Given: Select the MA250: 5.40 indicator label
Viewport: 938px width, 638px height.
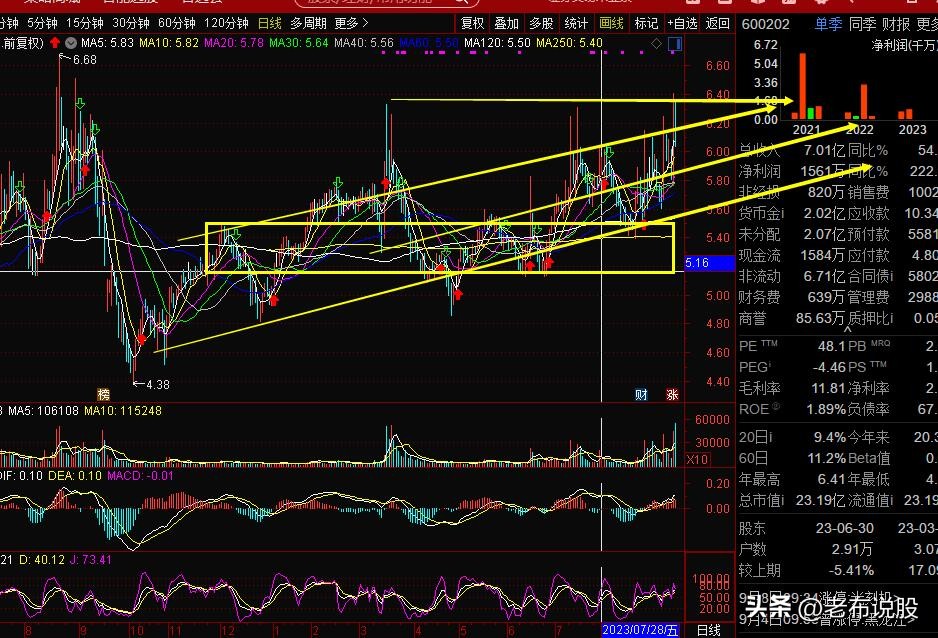Looking at the screenshot, I should [x=570, y=43].
